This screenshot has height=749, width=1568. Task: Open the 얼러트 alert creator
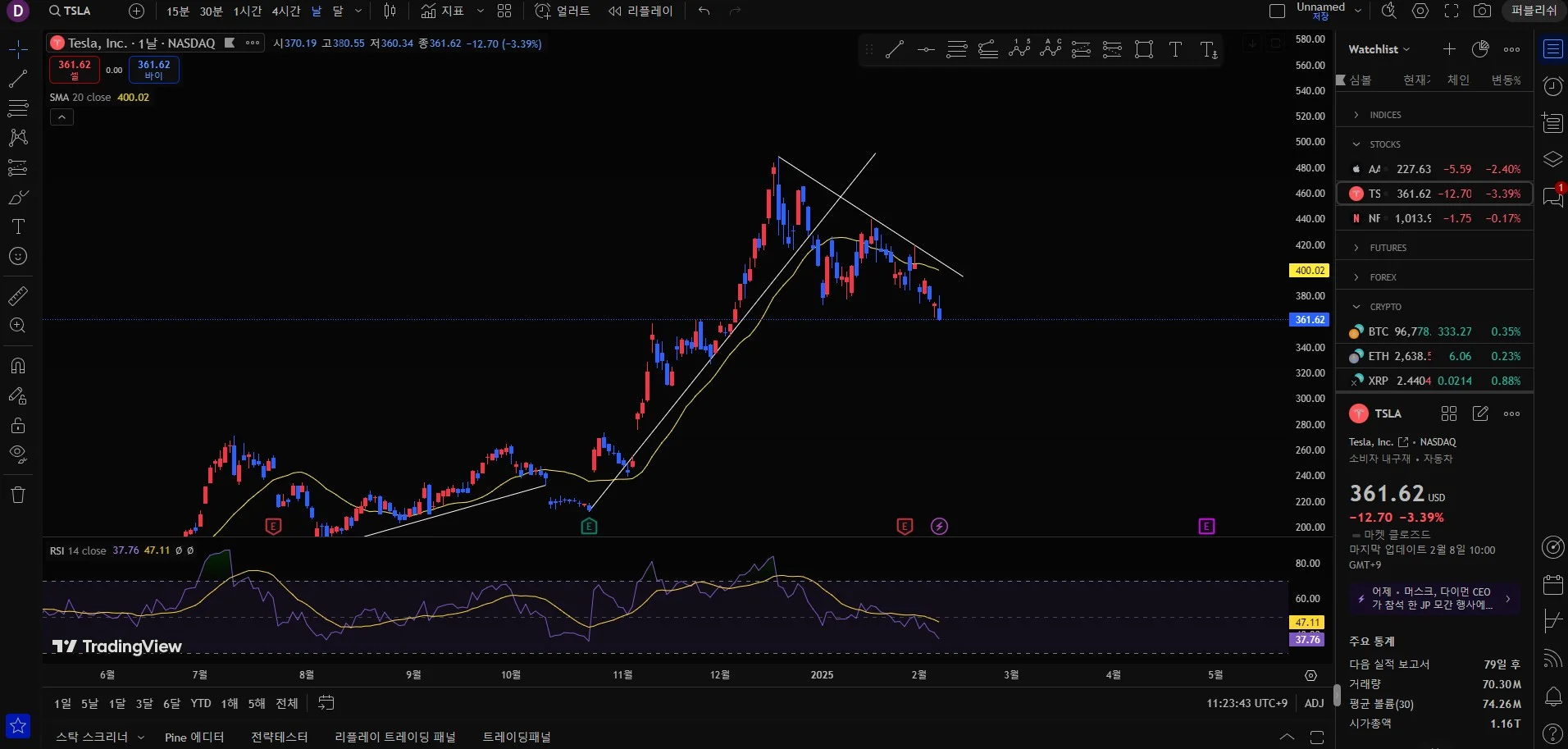(x=563, y=11)
